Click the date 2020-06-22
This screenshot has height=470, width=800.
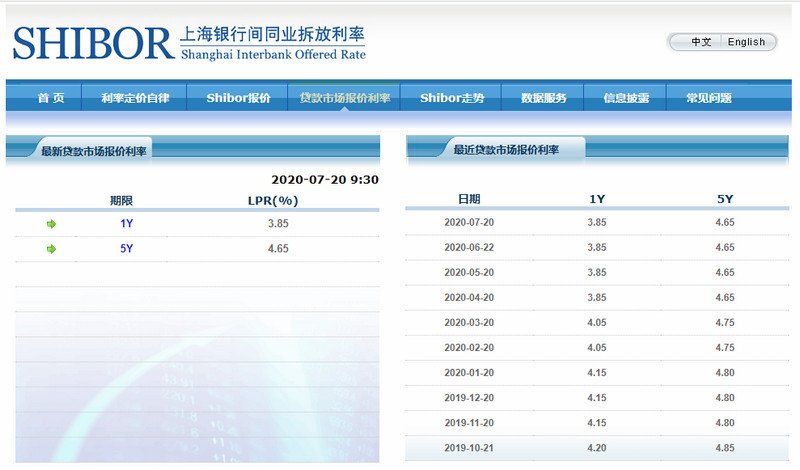coord(469,248)
